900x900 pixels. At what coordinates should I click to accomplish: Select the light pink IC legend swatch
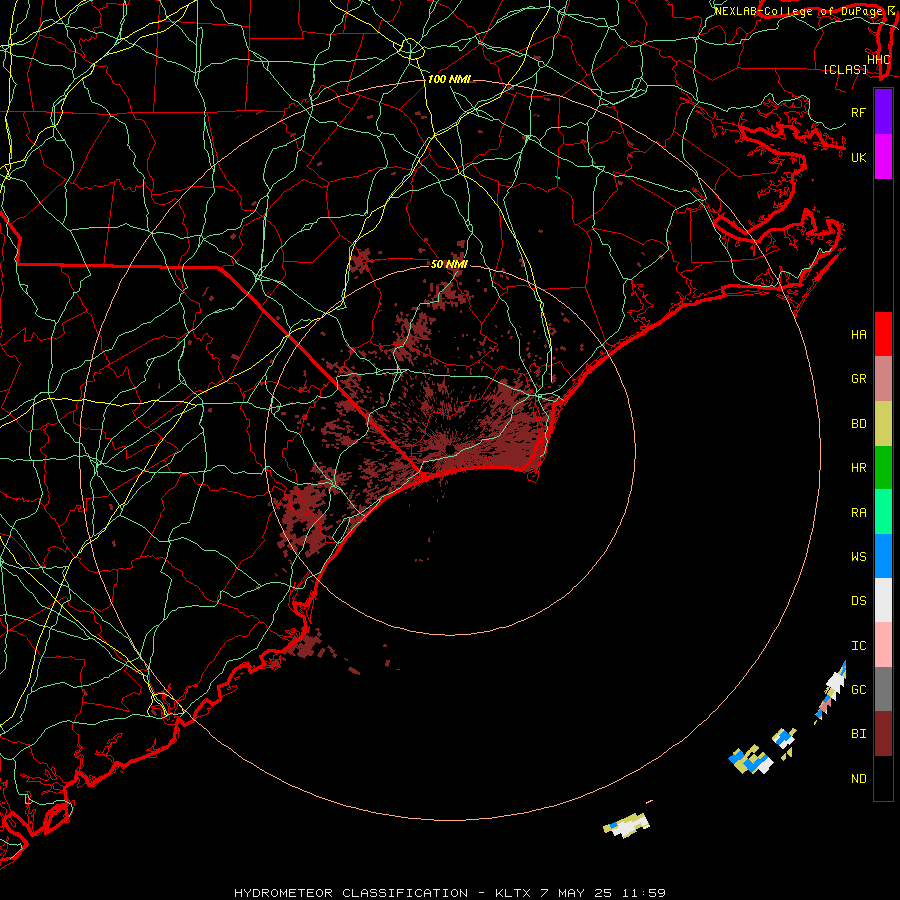point(883,645)
